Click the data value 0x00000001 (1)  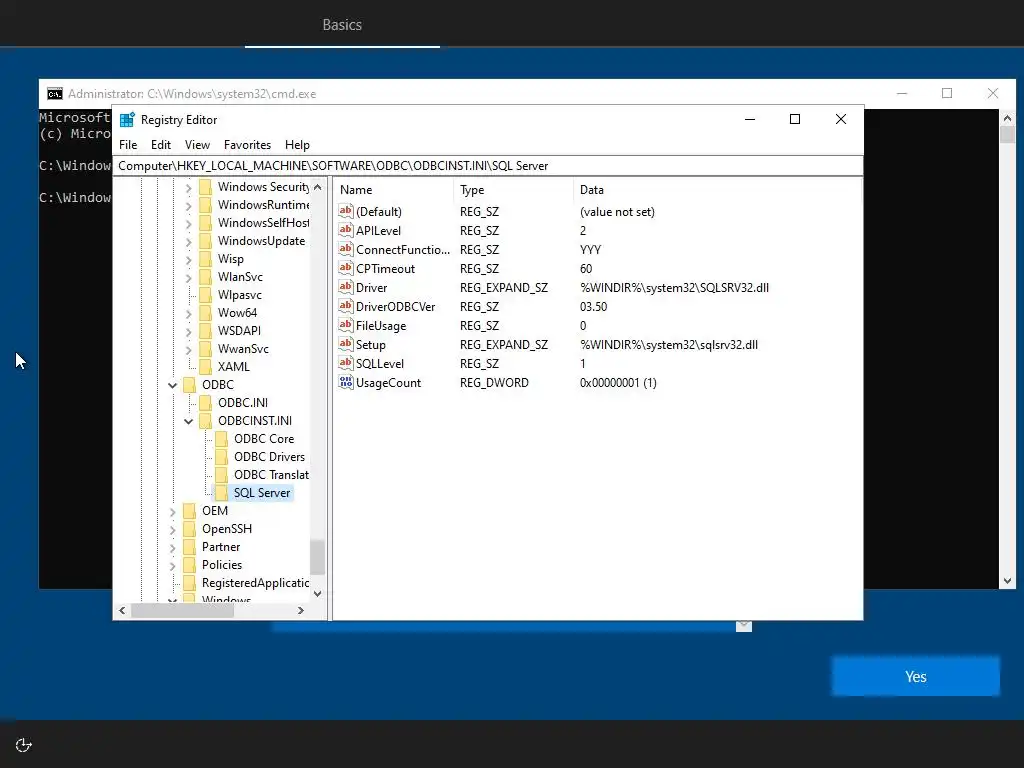coord(618,383)
